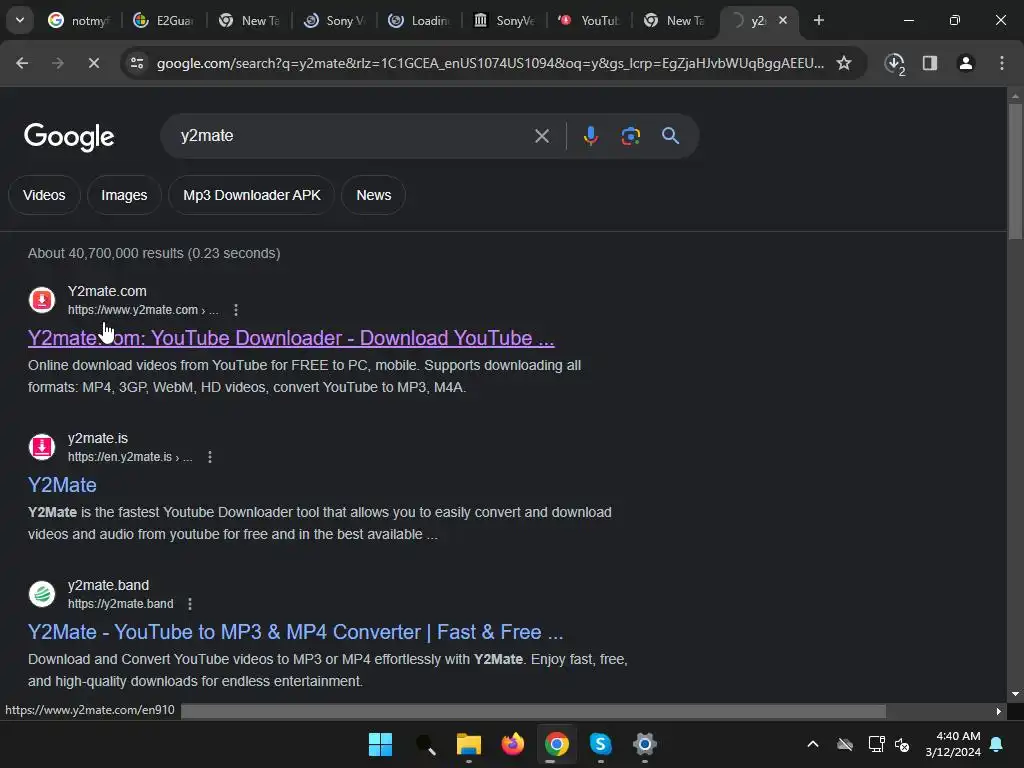This screenshot has height=768, width=1024.
Task: Filter results by News
Action: [374, 195]
